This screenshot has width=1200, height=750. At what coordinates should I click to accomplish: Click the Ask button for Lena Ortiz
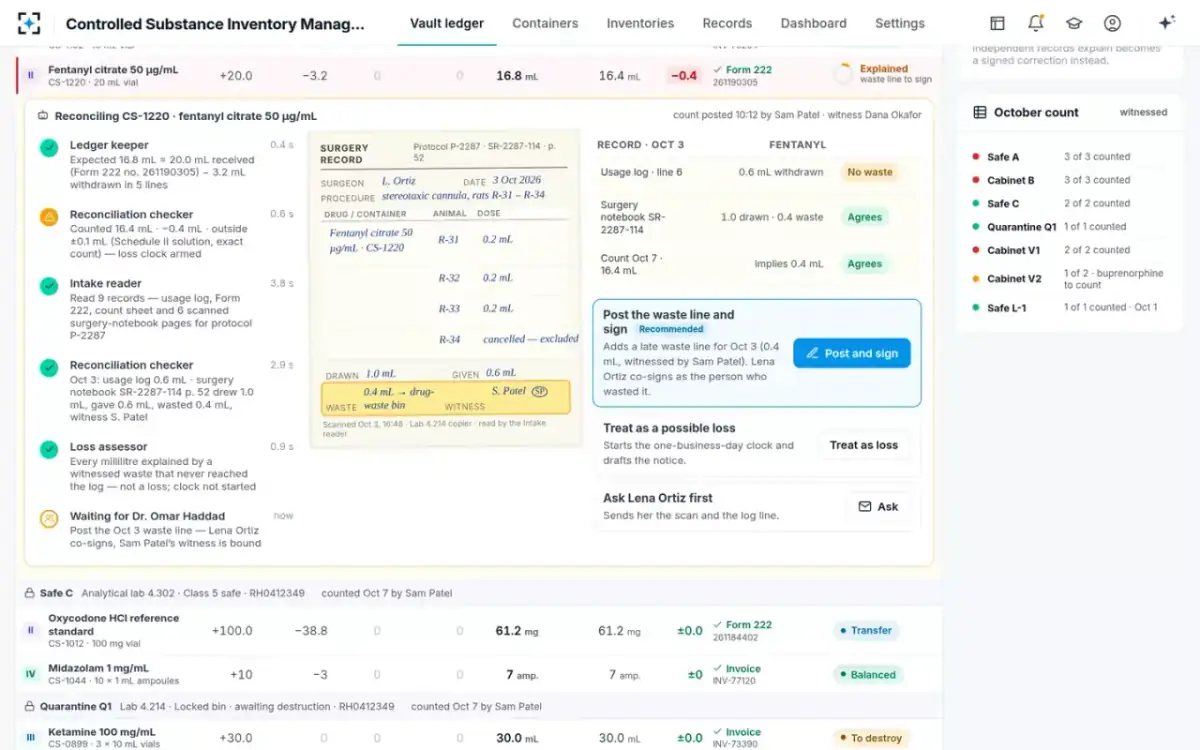click(x=878, y=507)
